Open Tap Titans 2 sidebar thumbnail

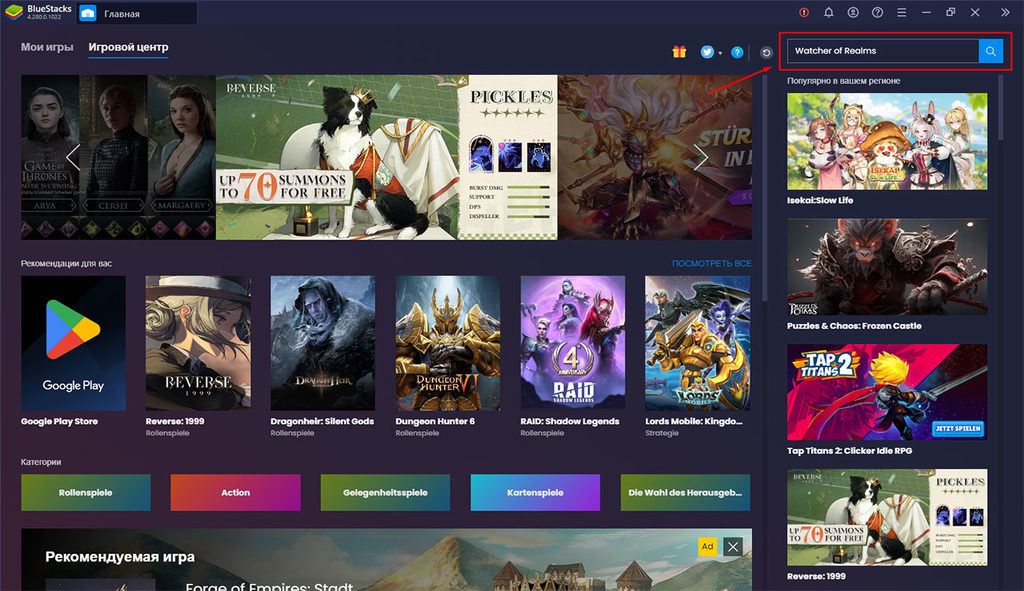point(887,392)
